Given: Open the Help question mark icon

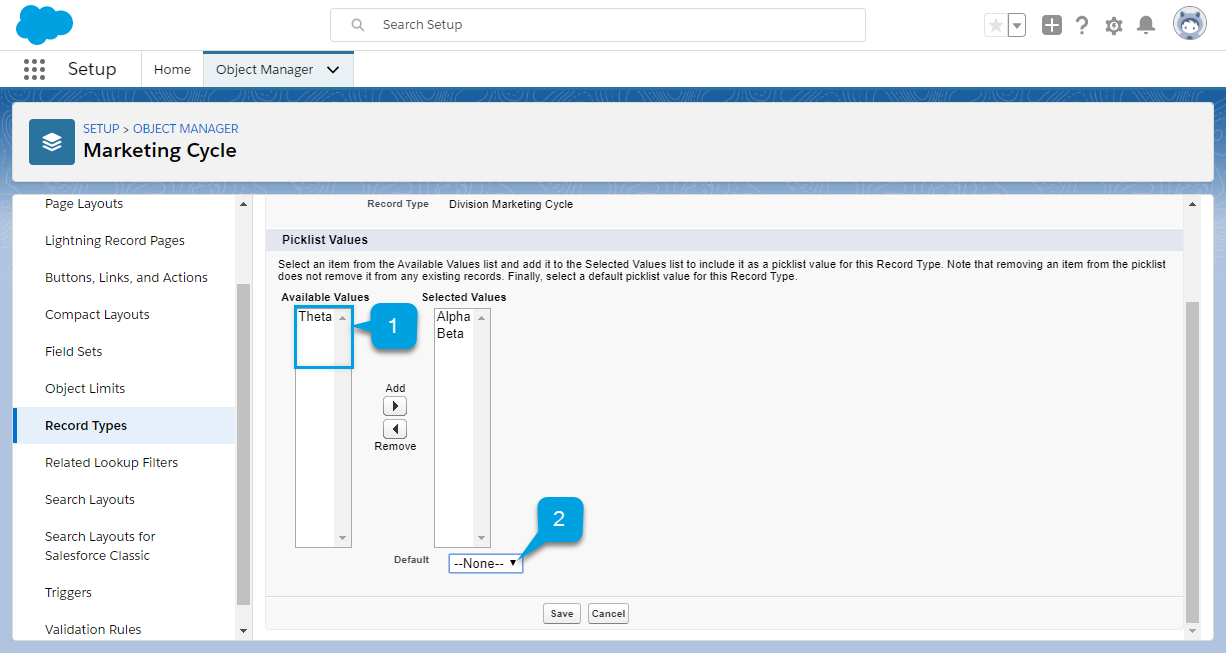Looking at the screenshot, I should 1082,26.
